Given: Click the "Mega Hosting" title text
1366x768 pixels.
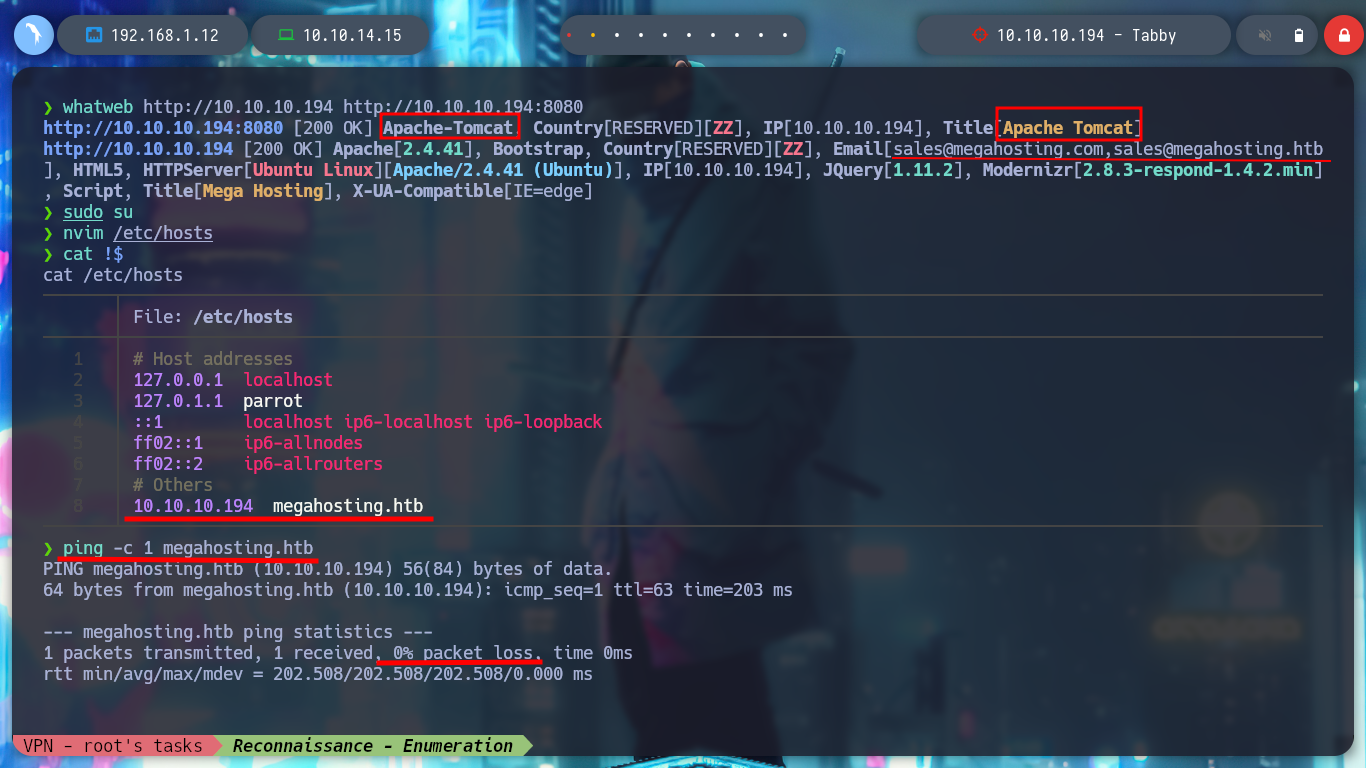Looking at the screenshot, I should (x=263, y=190).
